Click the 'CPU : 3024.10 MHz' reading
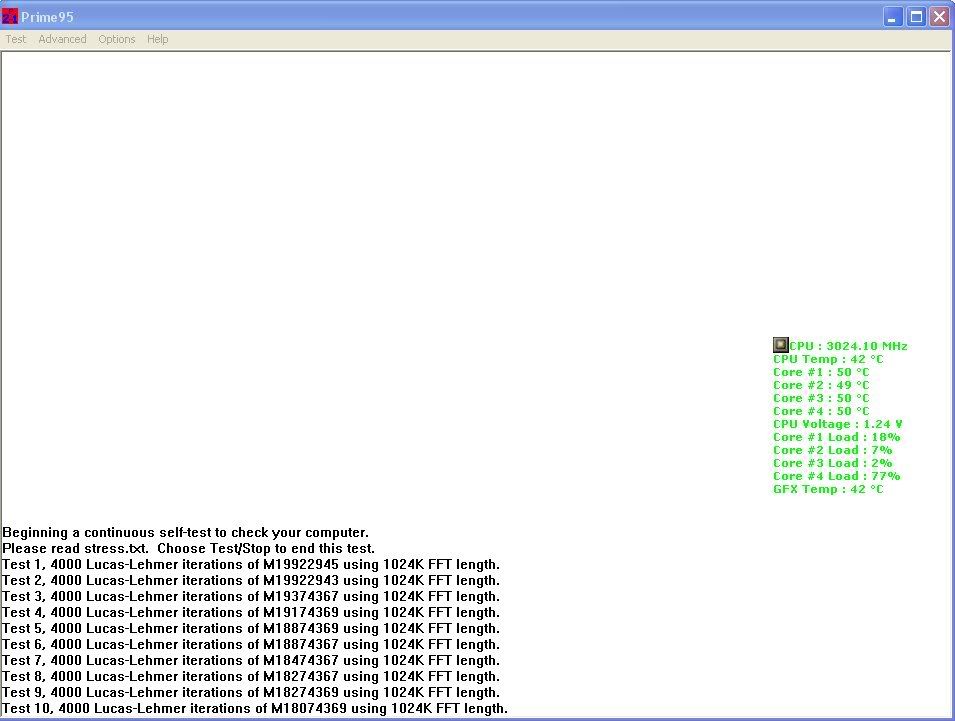 848,346
